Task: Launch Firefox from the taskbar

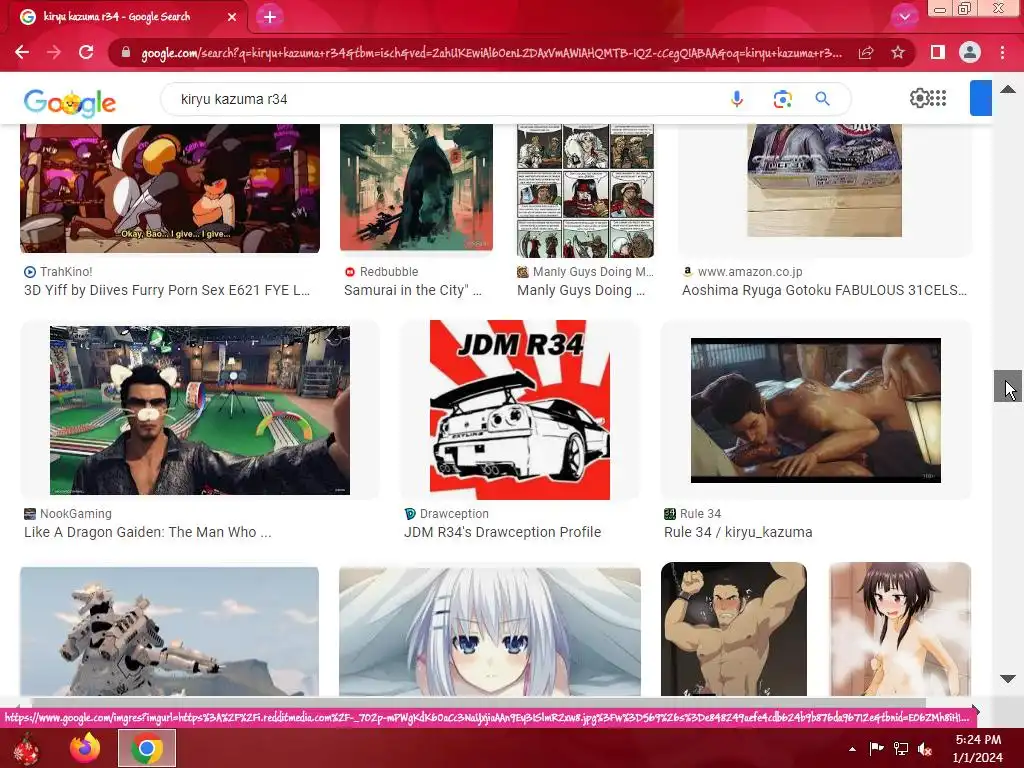Action: [85, 748]
